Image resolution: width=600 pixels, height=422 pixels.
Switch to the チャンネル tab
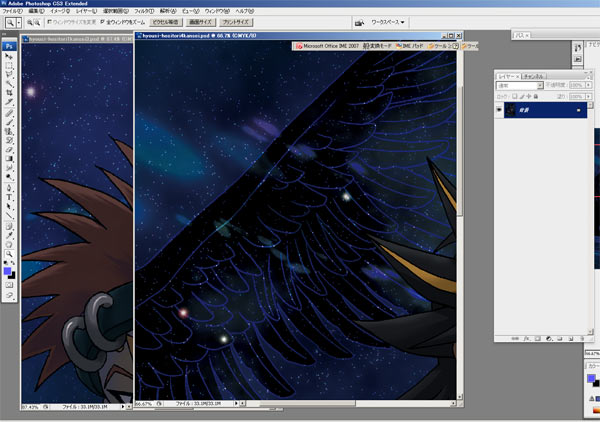click(534, 77)
